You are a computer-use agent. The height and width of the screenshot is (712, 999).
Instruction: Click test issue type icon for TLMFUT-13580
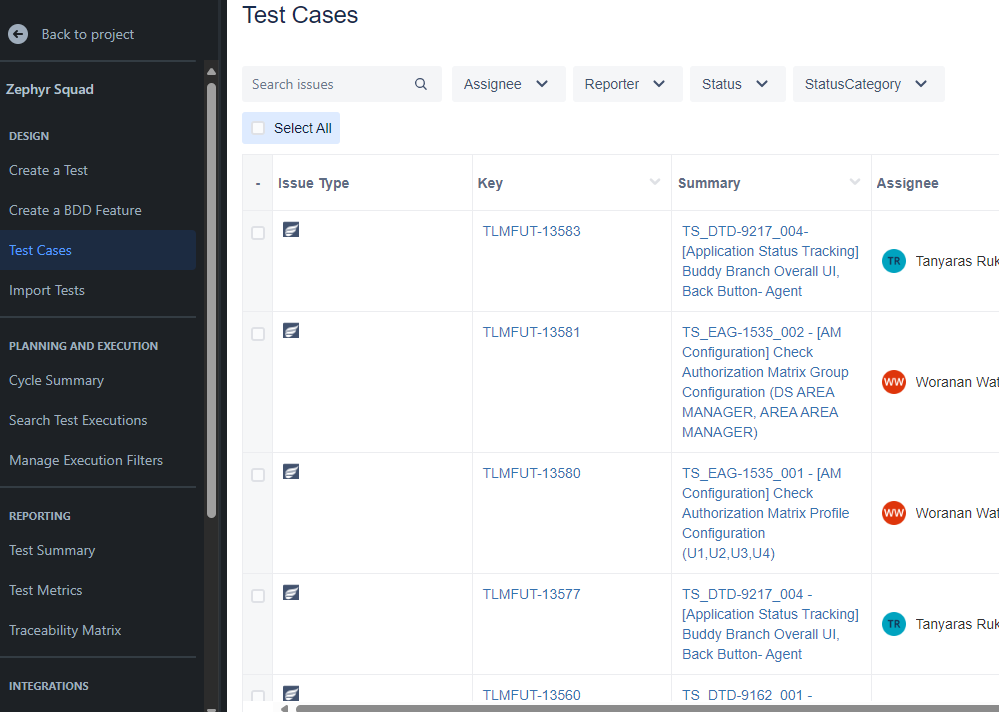pyautogui.click(x=291, y=472)
